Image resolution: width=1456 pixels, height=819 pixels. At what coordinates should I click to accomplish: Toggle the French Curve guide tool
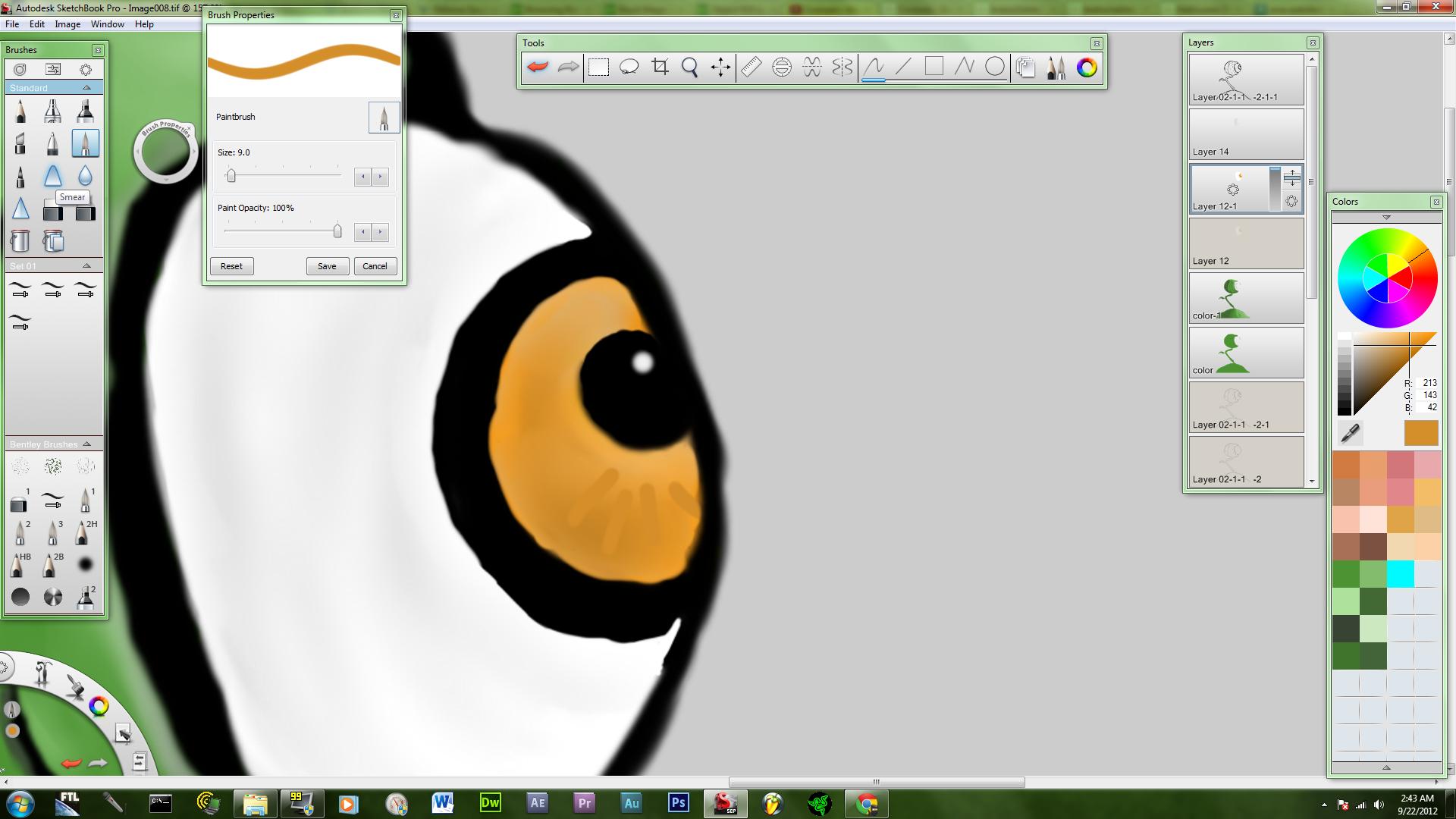(x=812, y=67)
